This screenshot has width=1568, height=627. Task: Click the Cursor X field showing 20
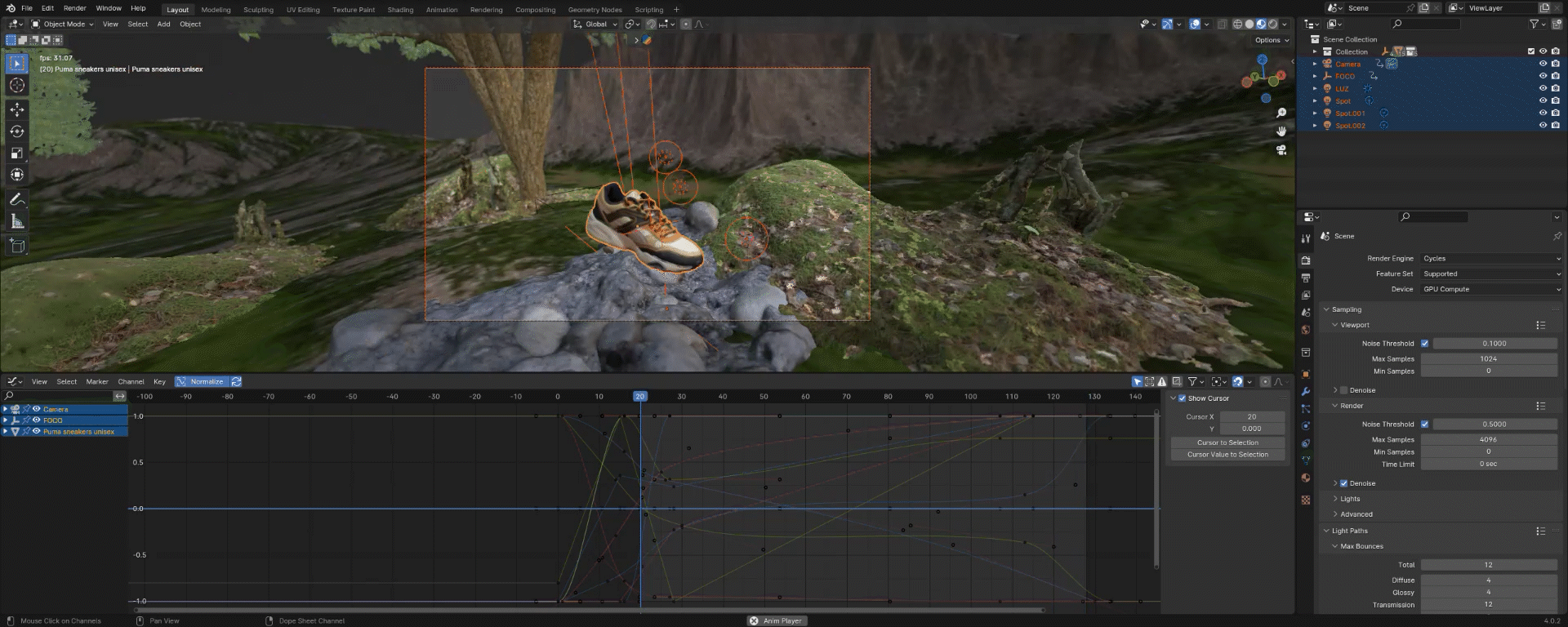1252,417
